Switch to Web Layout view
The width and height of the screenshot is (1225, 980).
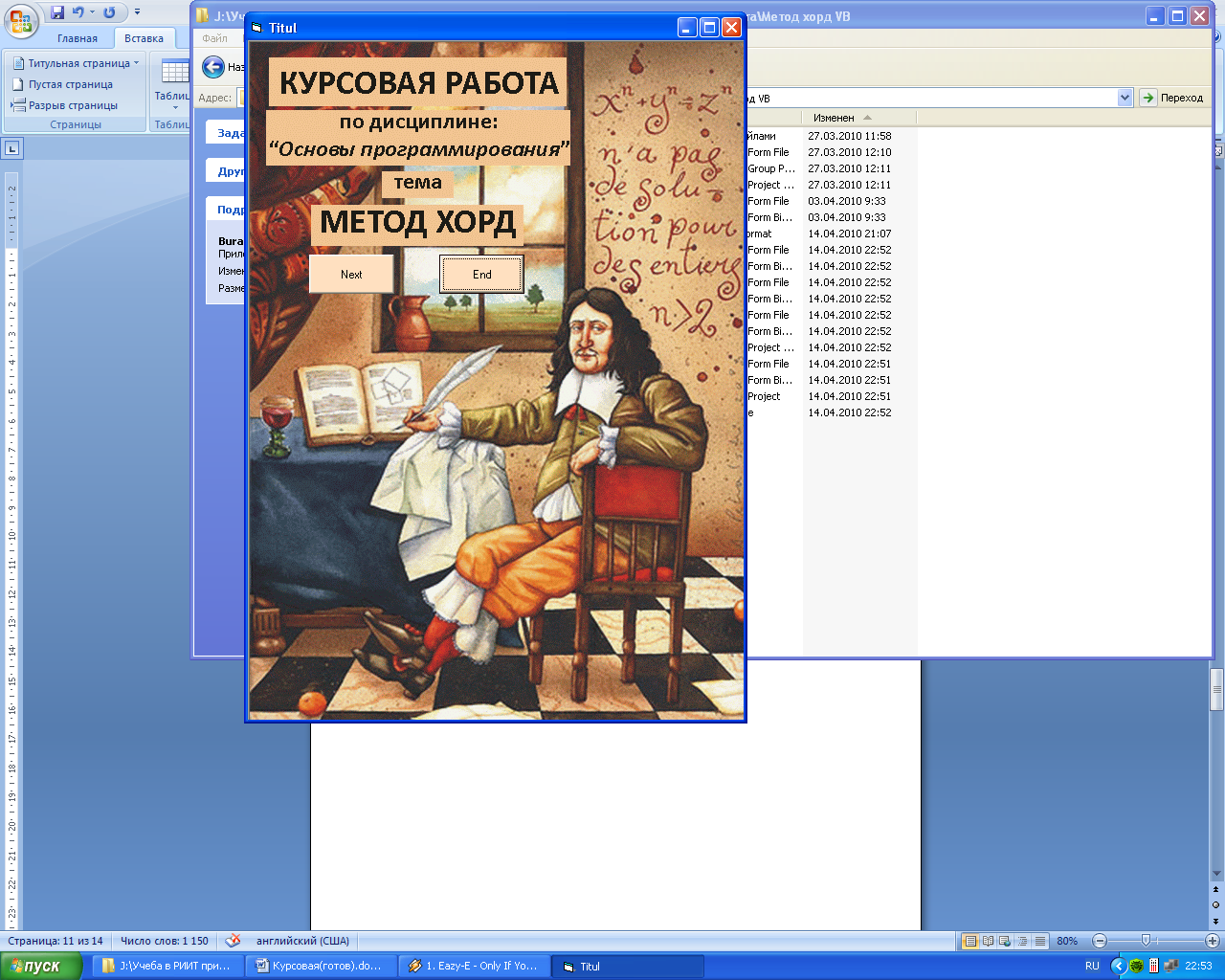[1005, 941]
